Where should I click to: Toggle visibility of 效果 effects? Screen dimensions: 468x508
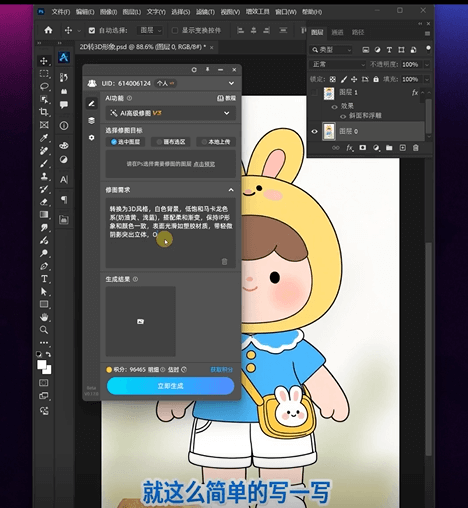(334, 107)
